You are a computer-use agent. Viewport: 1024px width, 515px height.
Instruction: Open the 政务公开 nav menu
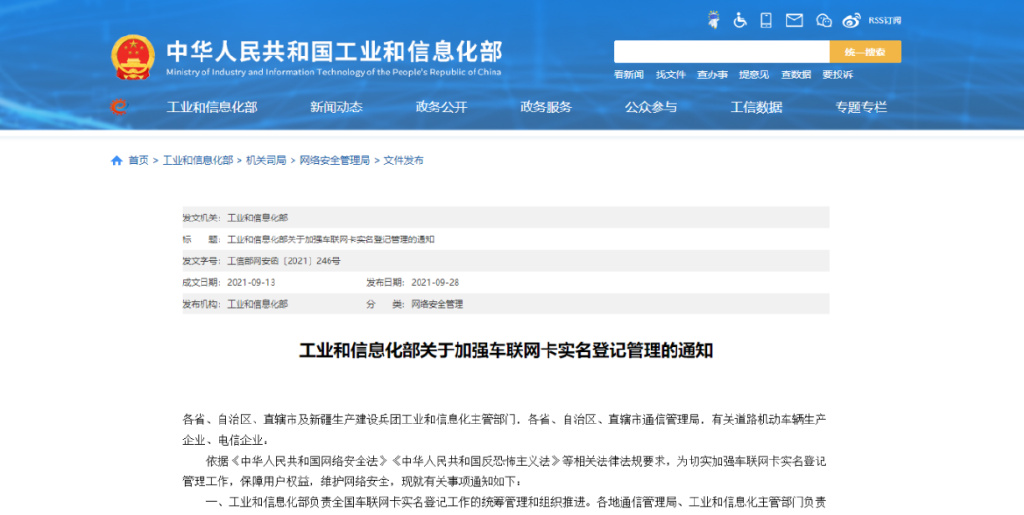pos(441,107)
